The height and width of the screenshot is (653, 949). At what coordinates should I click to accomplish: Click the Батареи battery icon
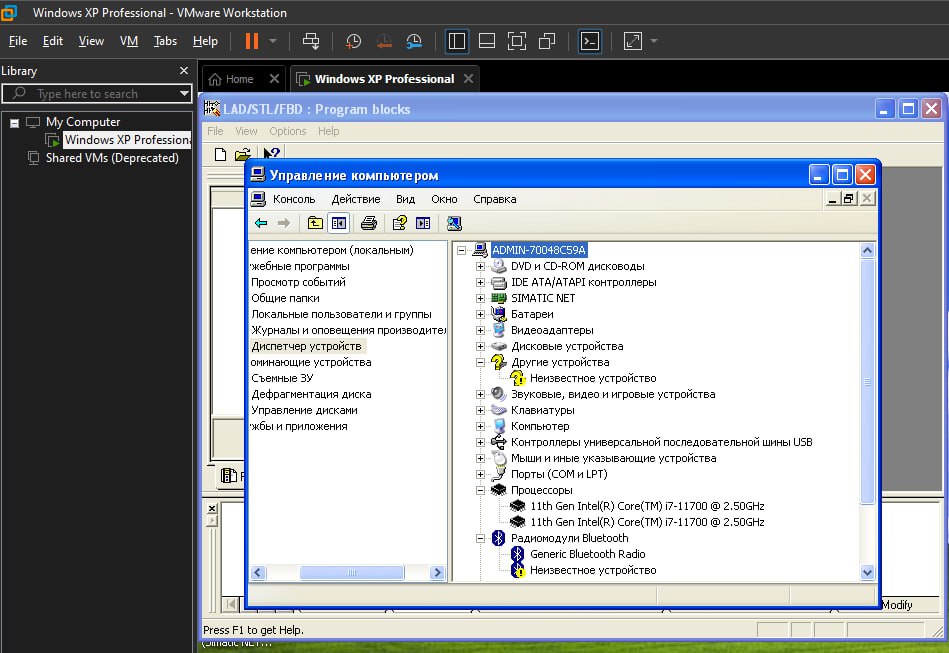[499, 314]
